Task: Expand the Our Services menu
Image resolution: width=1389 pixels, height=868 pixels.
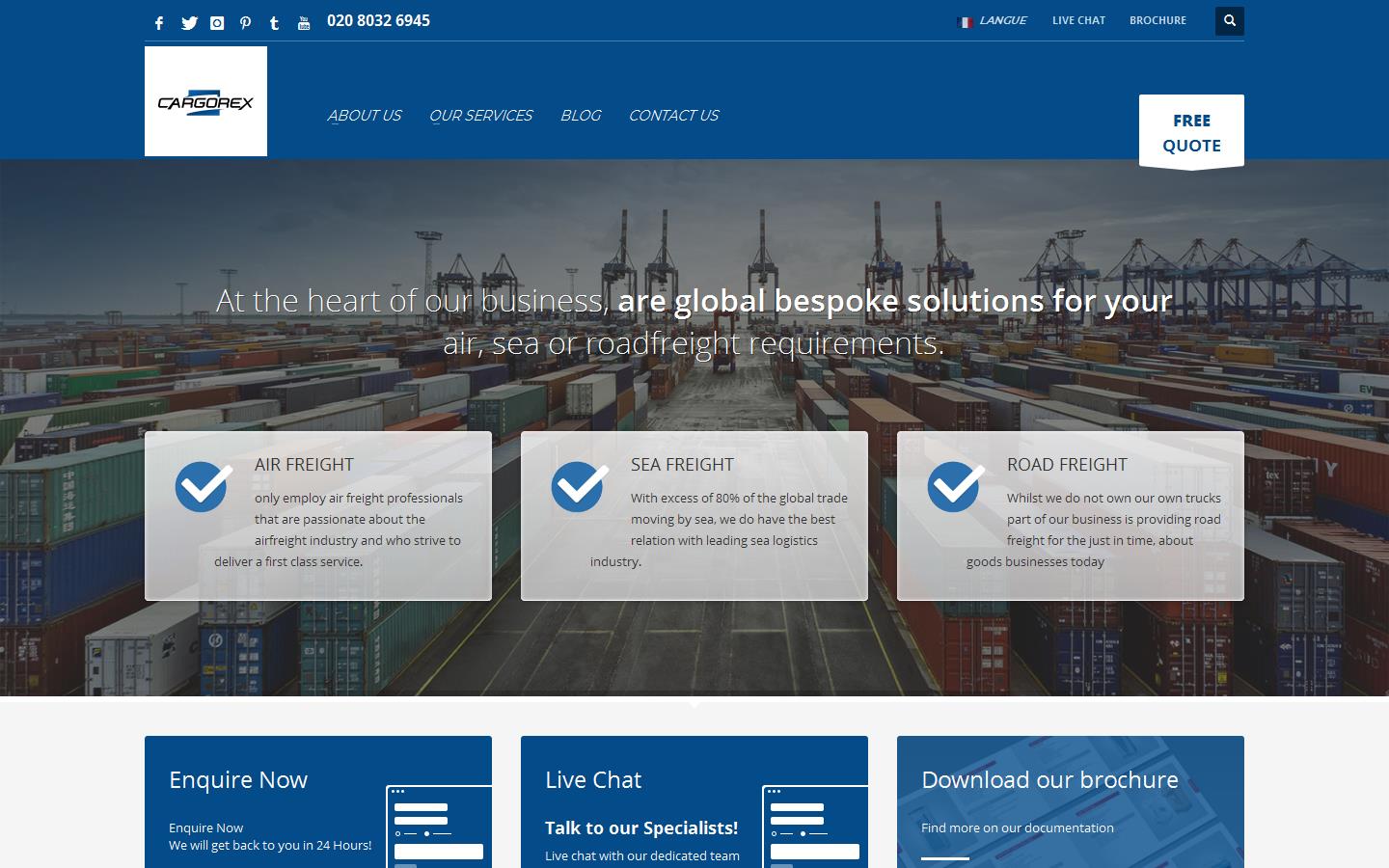Action: tap(480, 116)
